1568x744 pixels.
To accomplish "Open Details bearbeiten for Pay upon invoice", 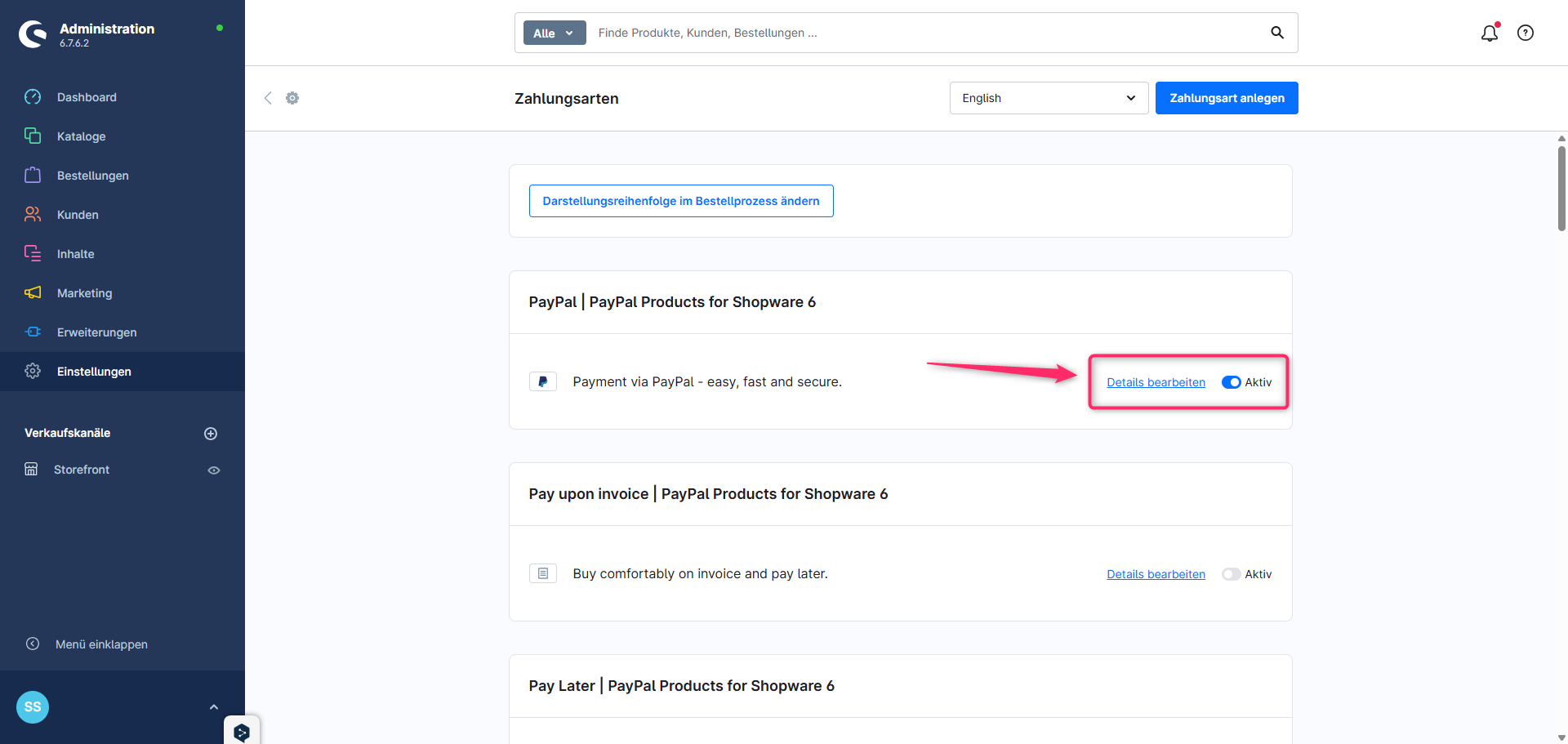I will pyautogui.click(x=1156, y=574).
